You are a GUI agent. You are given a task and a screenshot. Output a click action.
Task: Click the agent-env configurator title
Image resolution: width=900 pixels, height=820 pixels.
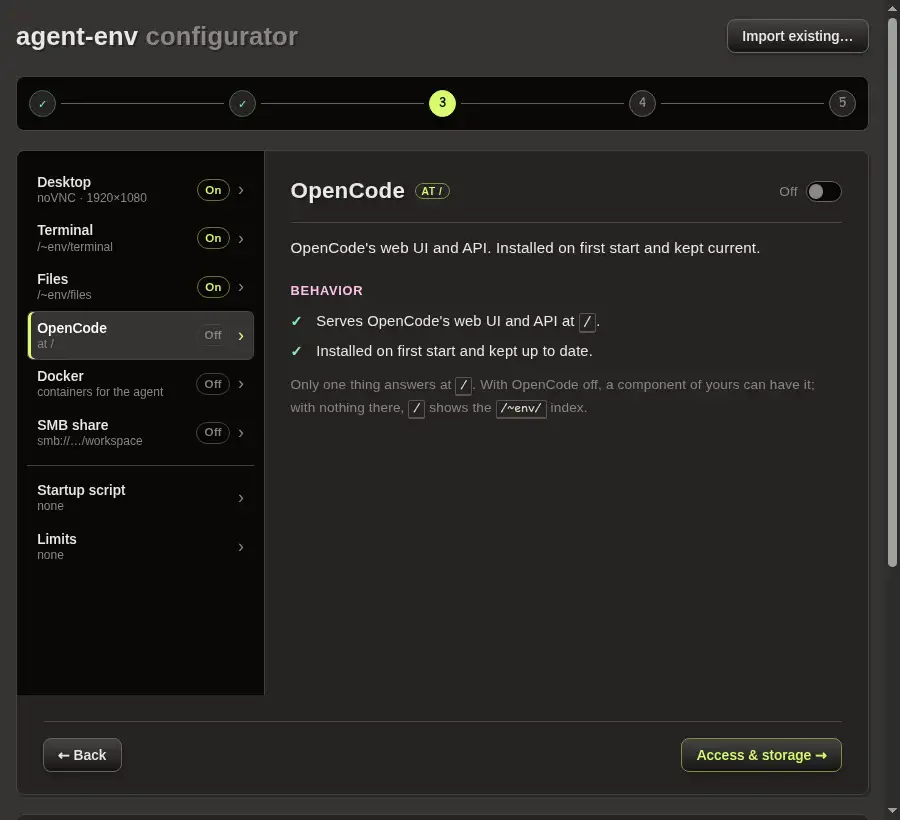pos(157,36)
